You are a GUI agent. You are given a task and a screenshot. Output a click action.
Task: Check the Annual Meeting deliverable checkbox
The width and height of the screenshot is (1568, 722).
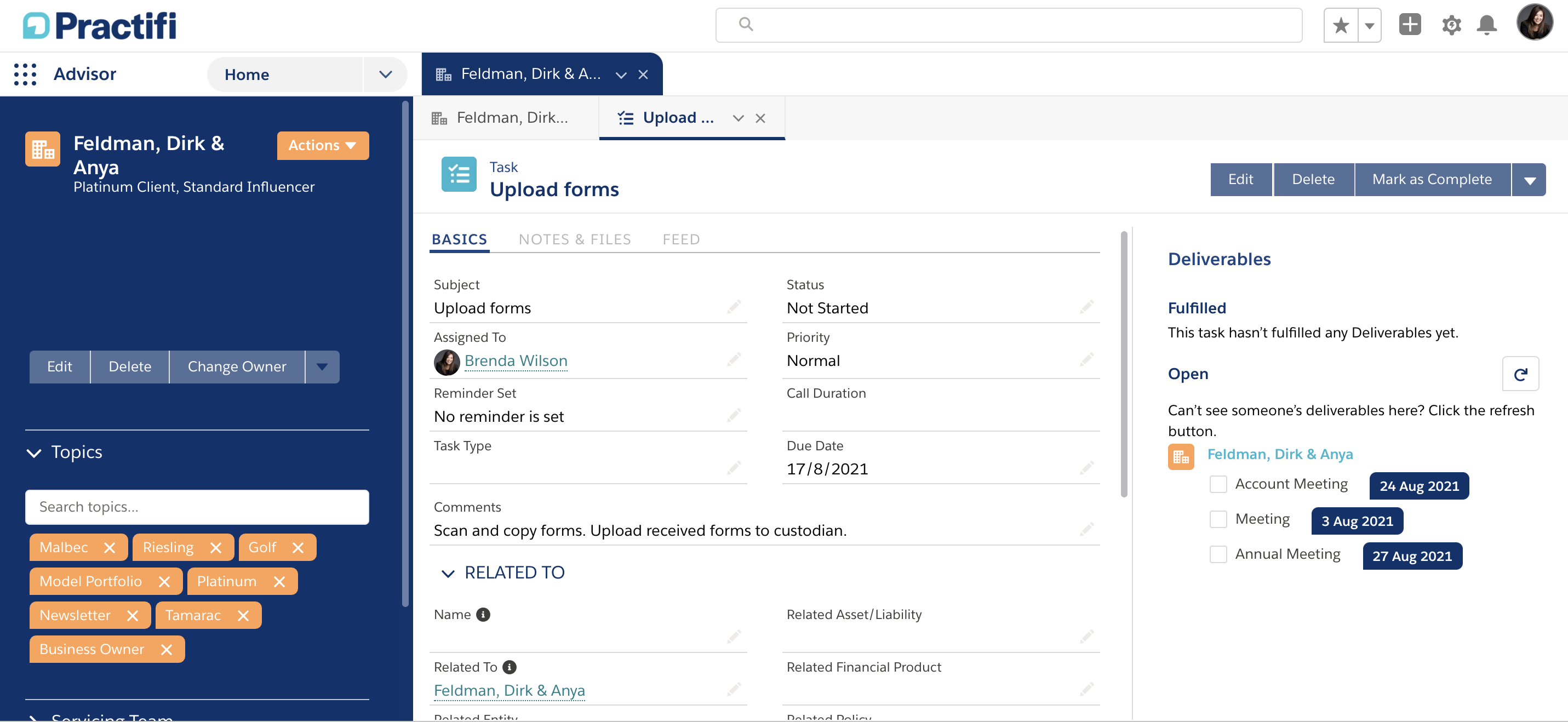coord(1218,554)
